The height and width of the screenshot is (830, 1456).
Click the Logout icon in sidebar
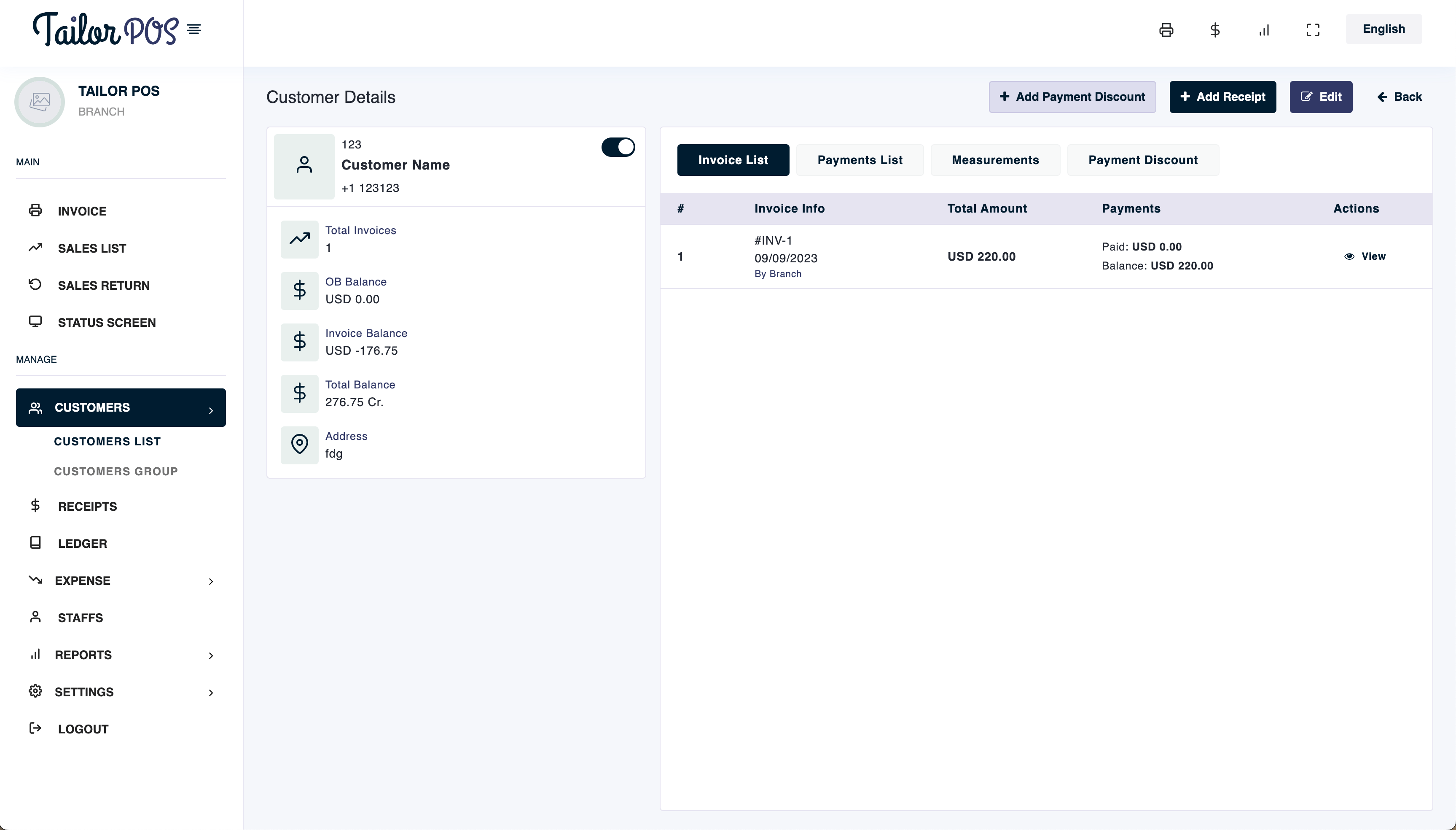(x=35, y=728)
